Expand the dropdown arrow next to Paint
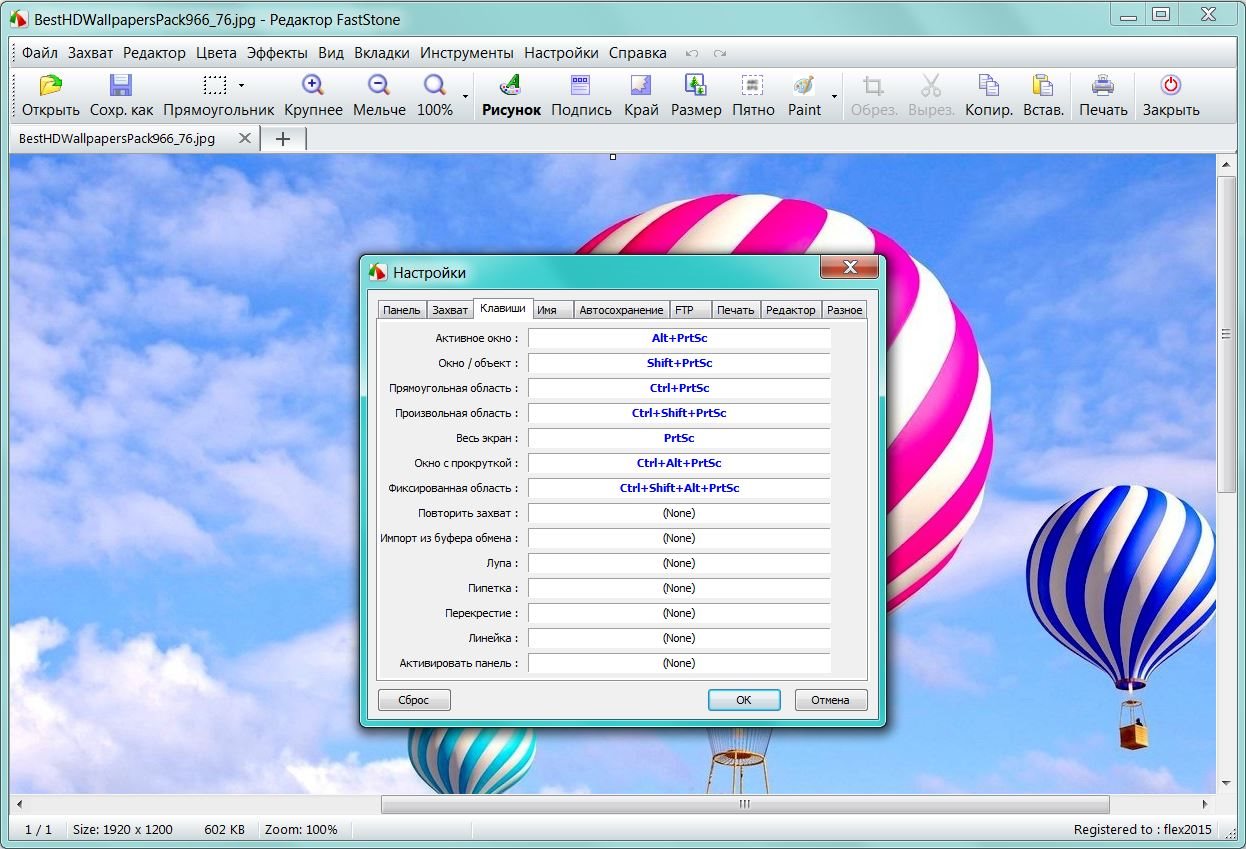The image size is (1246, 849). (834, 97)
